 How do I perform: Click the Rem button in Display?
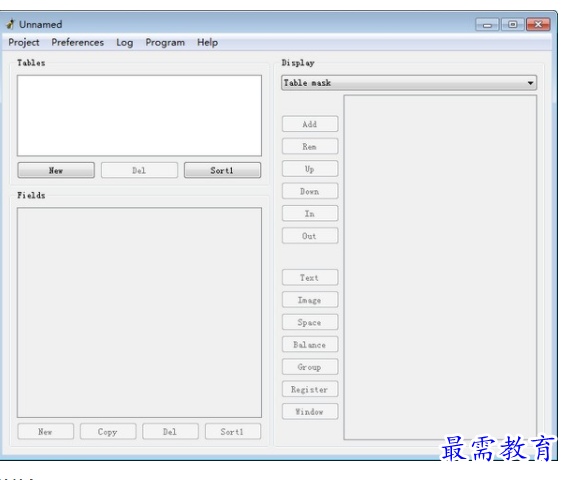click(x=310, y=146)
